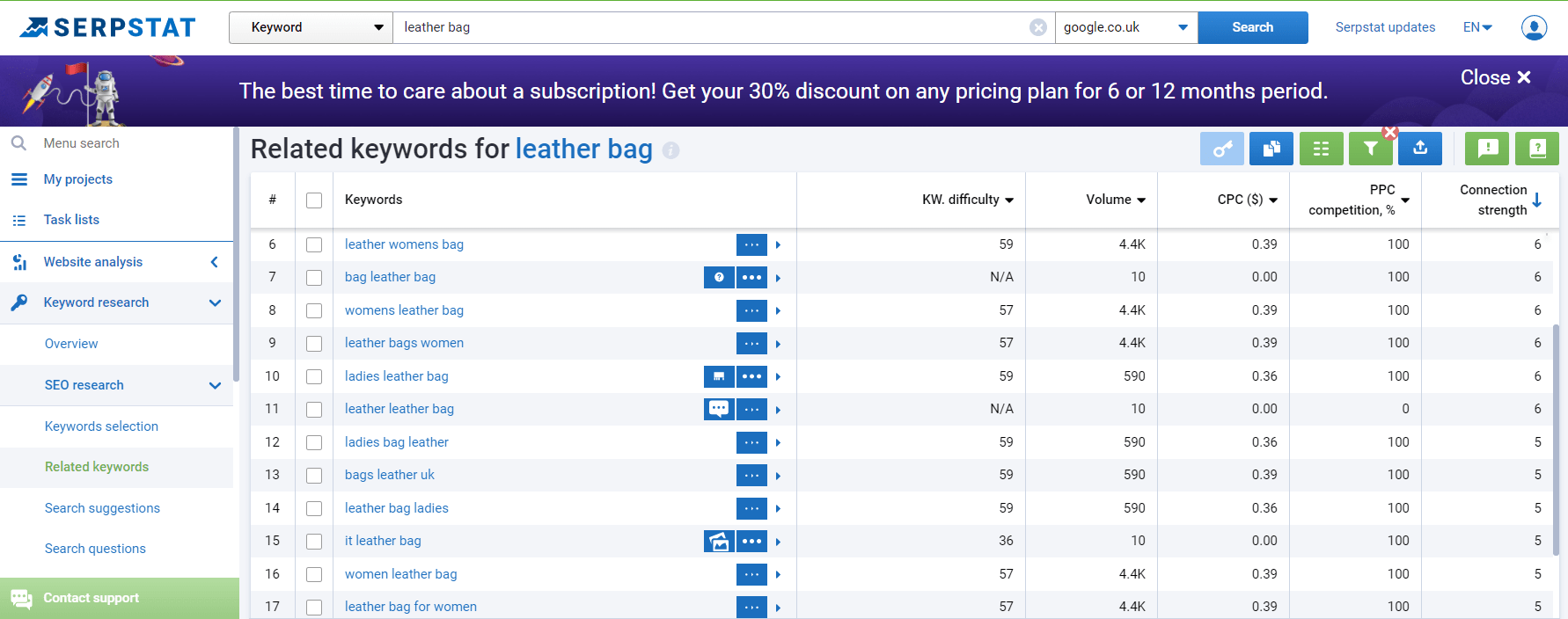Screen dimensions: 1568x619
Task: Open My projects in sidebar
Action: 78,179
